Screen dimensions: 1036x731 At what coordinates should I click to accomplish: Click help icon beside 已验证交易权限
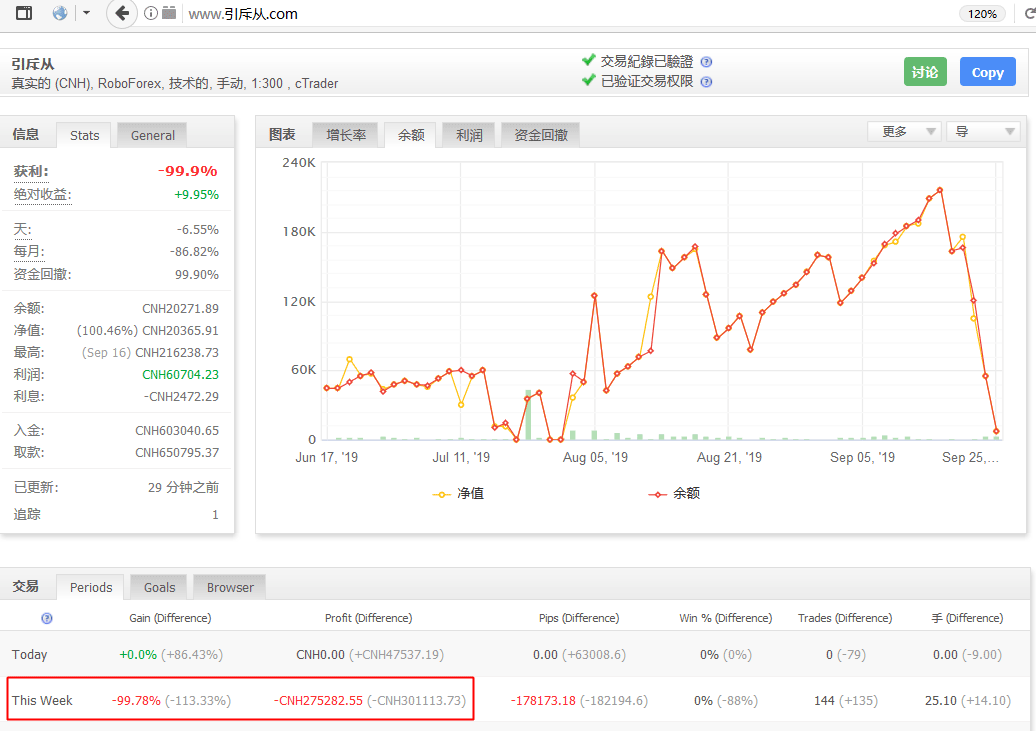[x=706, y=82]
